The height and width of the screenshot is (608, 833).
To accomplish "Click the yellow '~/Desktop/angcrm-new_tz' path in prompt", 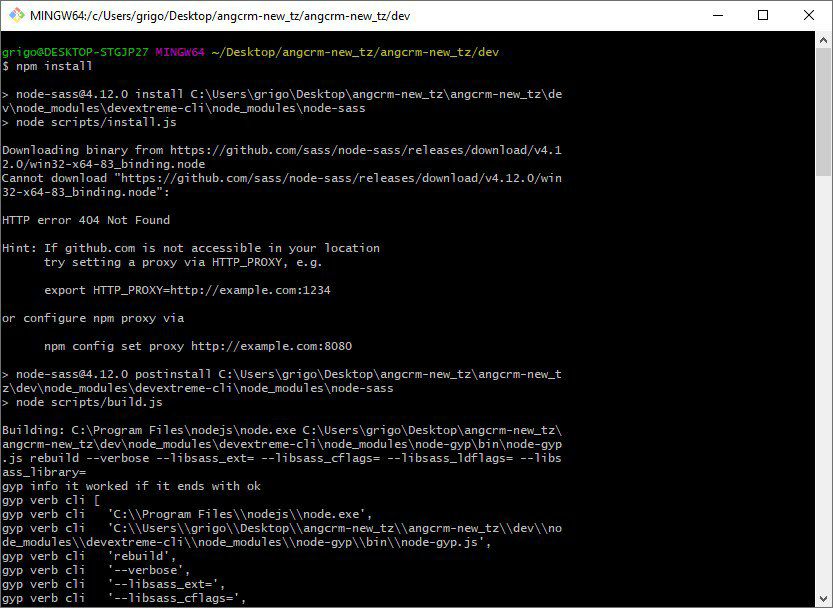I will [355, 52].
